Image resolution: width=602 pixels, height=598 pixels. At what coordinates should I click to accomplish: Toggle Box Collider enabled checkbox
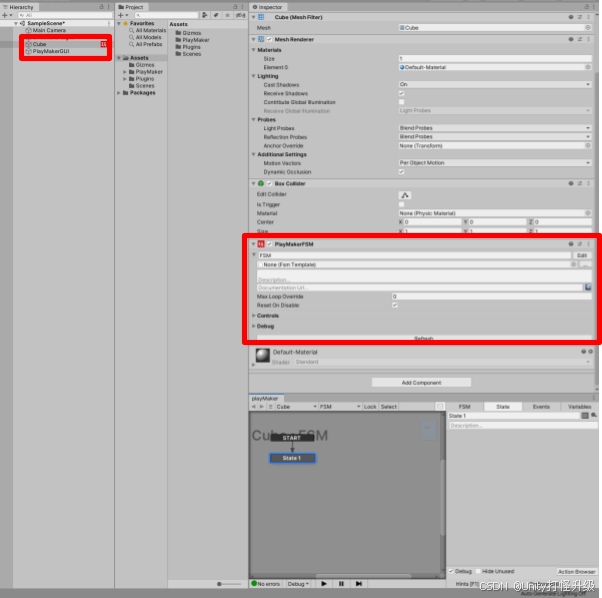tap(270, 183)
